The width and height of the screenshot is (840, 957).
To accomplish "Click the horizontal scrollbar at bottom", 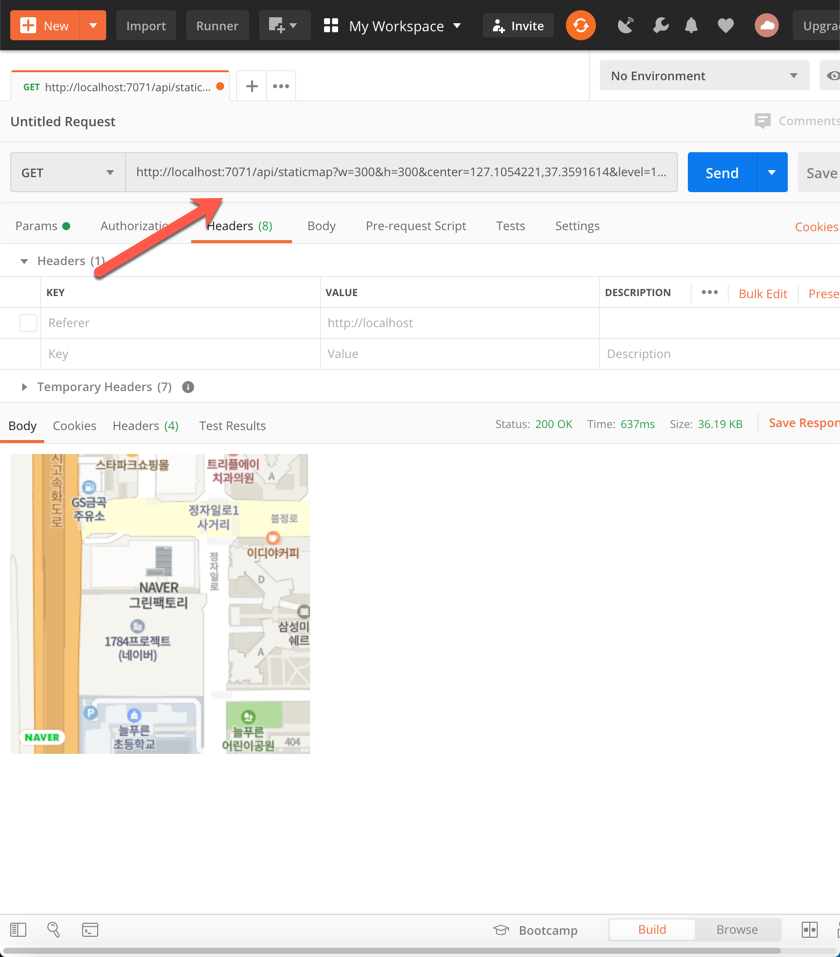I will [x=392, y=951].
